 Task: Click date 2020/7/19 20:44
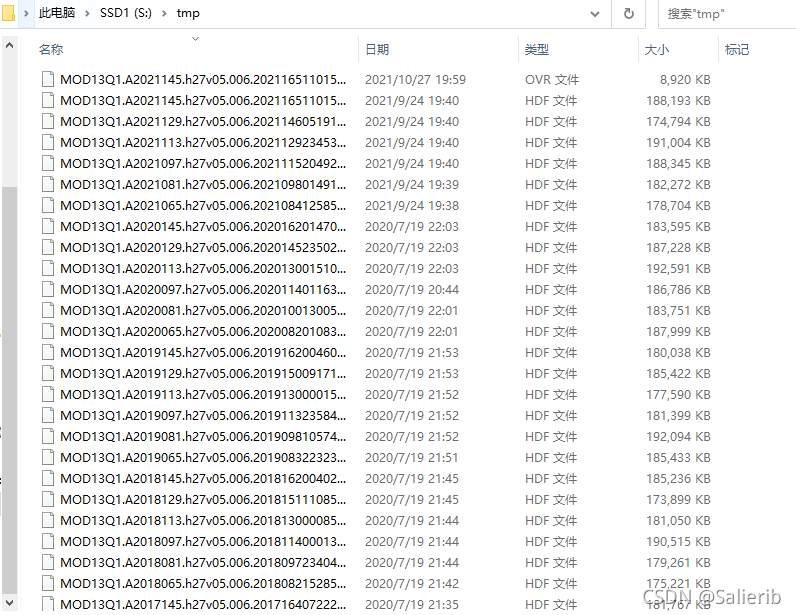412,289
